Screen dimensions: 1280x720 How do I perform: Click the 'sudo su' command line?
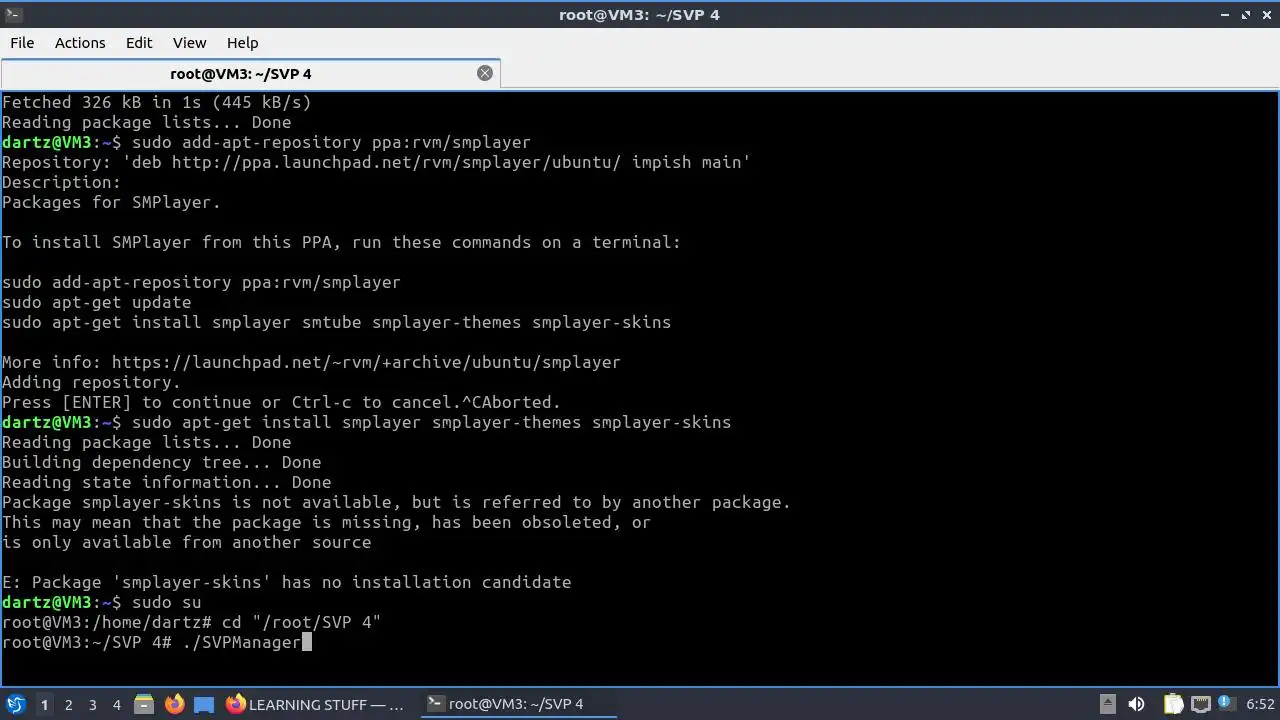(x=166, y=603)
